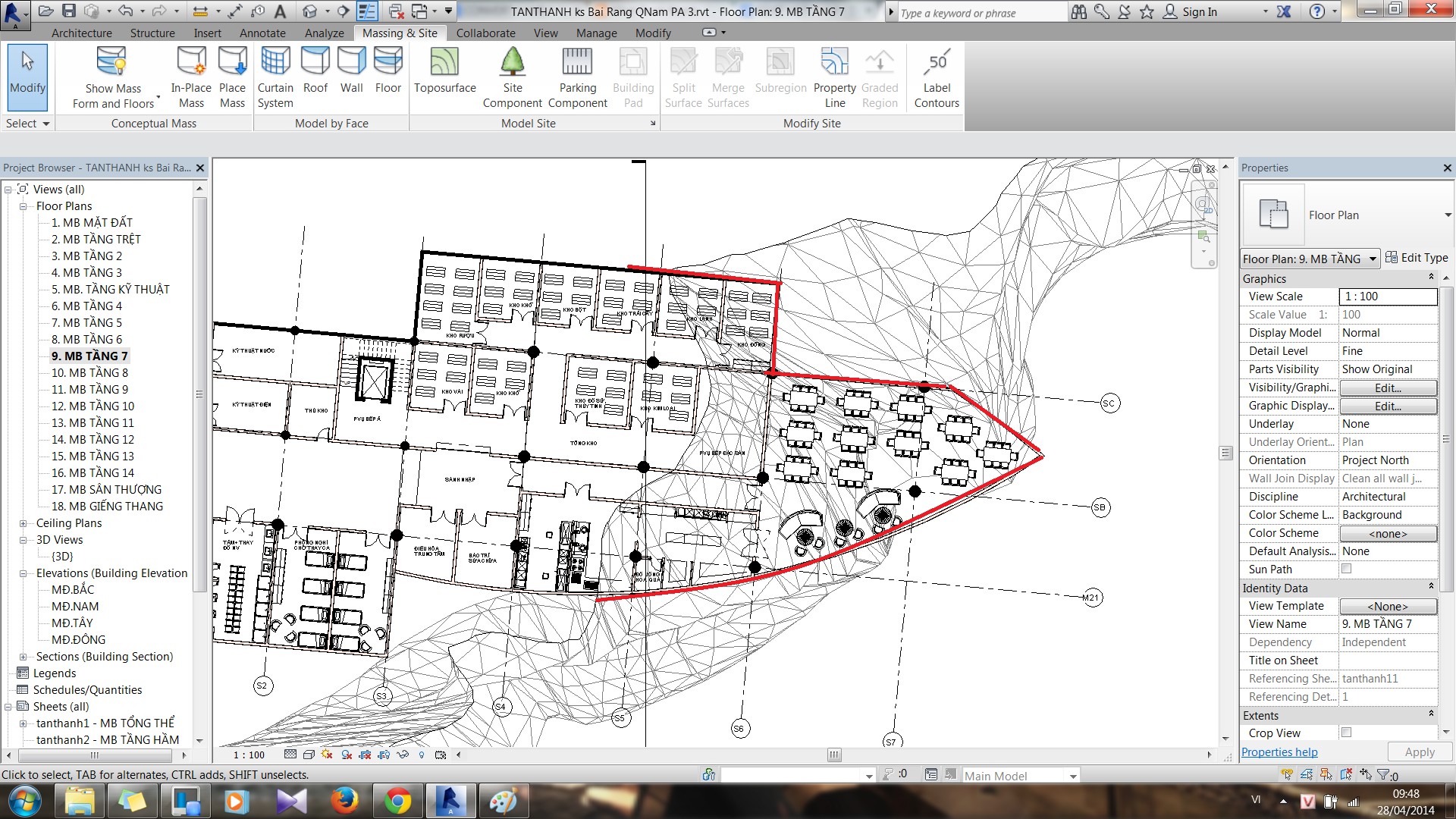This screenshot has width=1456, height=819.
Task: Click the Visibility/Graphics Edit button
Action: coord(1388,388)
